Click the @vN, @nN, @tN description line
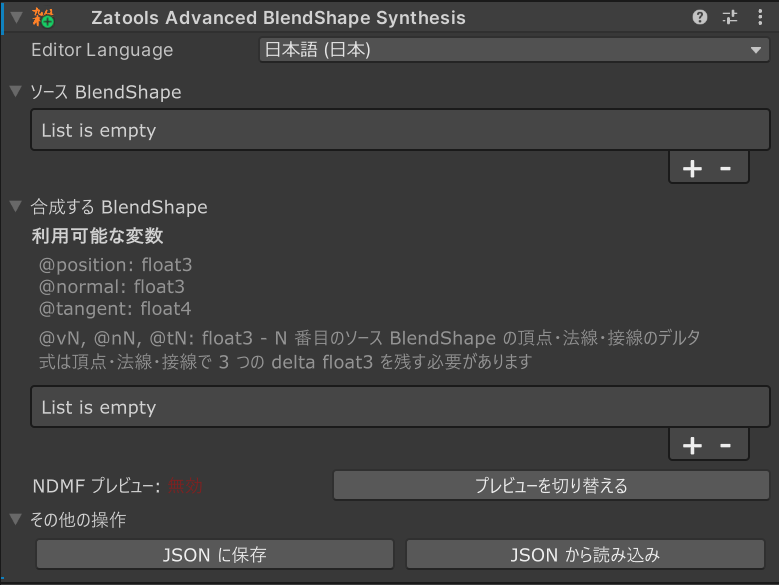Image resolution: width=779 pixels, height=585 pixels. pyautogui.click(x=369, y=339)
